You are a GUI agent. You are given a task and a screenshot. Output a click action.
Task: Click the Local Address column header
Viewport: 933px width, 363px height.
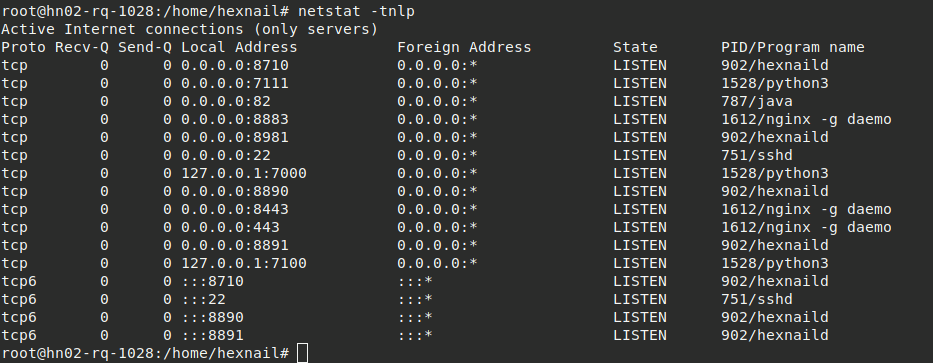(239, 48)
